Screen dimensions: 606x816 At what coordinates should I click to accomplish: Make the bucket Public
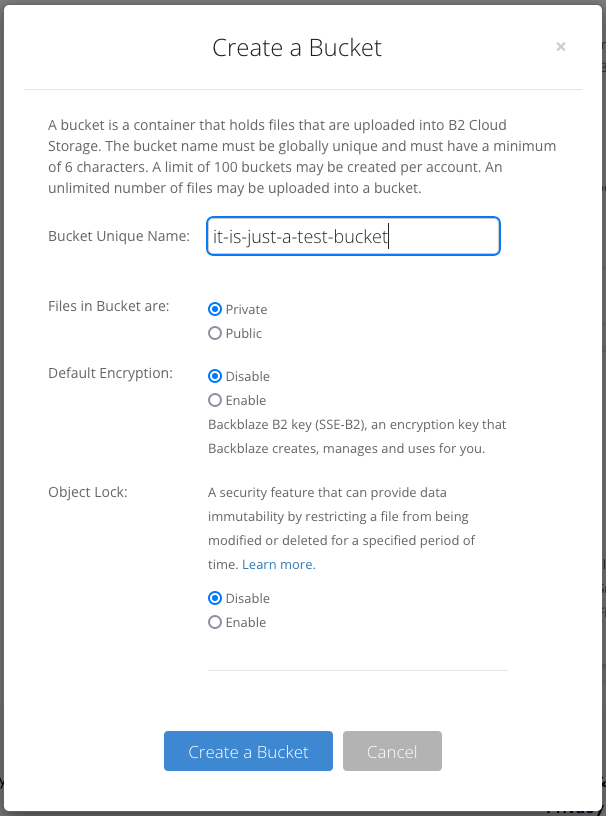215,333
